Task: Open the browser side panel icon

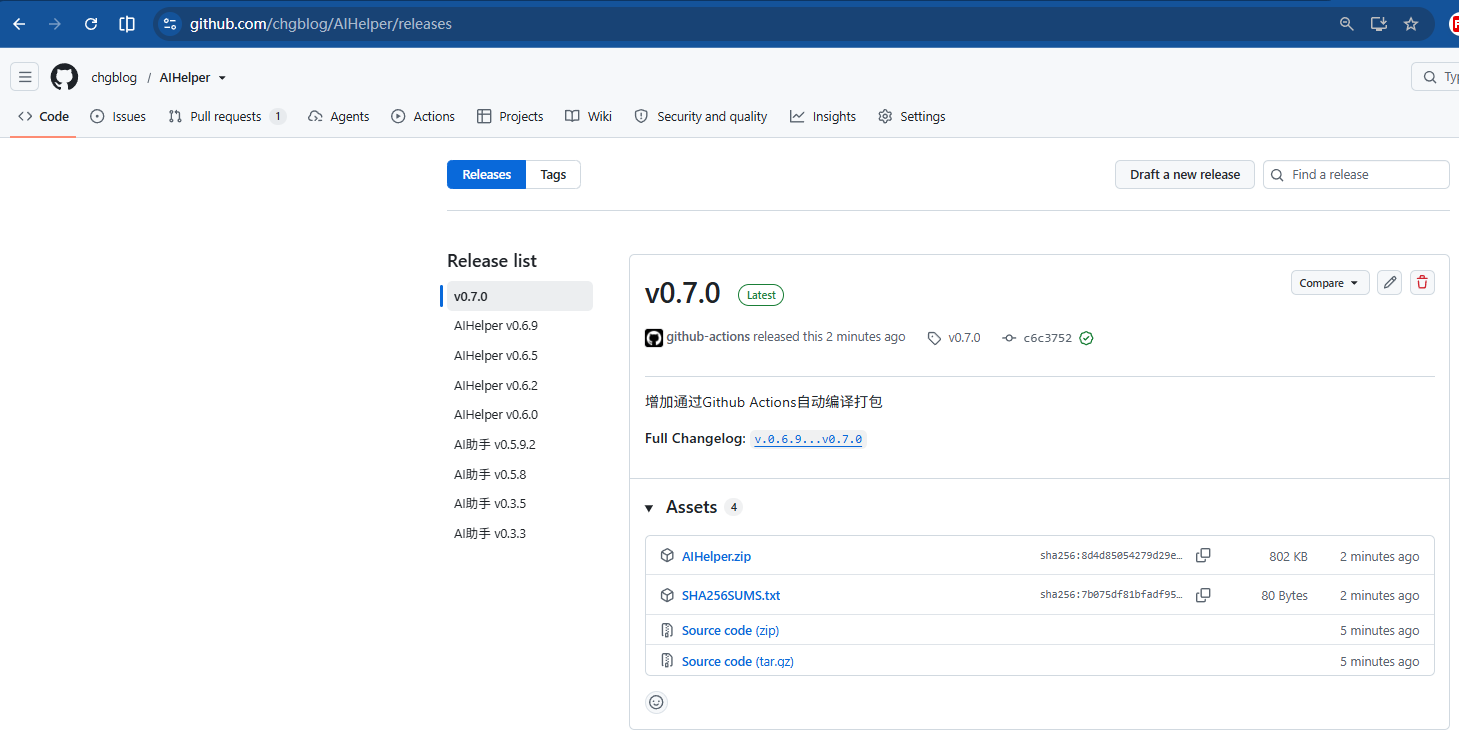Action: point(127,24)
